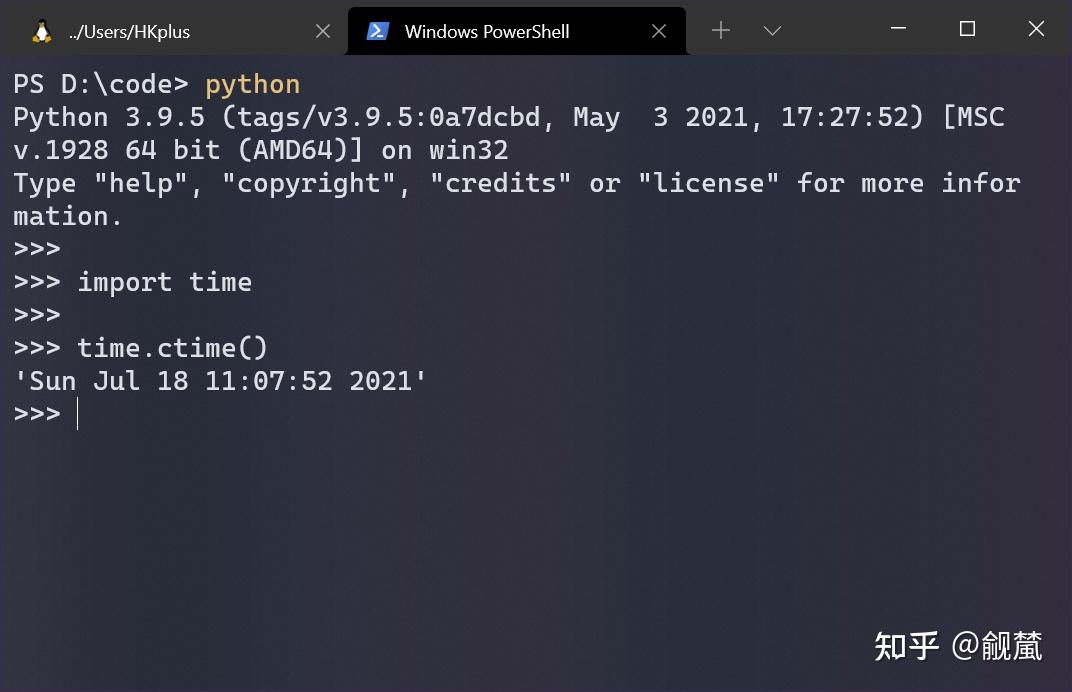The width and height of the screenshot is (1072, 692).
Task: Click the python command text in the prompt
Action: click(x=252, y=84)
